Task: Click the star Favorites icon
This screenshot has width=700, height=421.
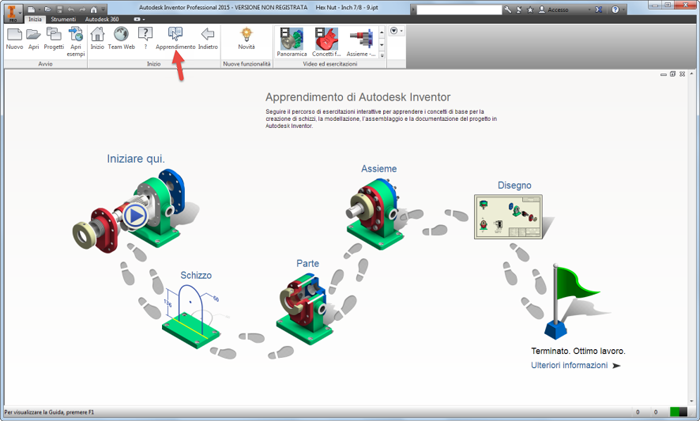Action: point(530,9)
